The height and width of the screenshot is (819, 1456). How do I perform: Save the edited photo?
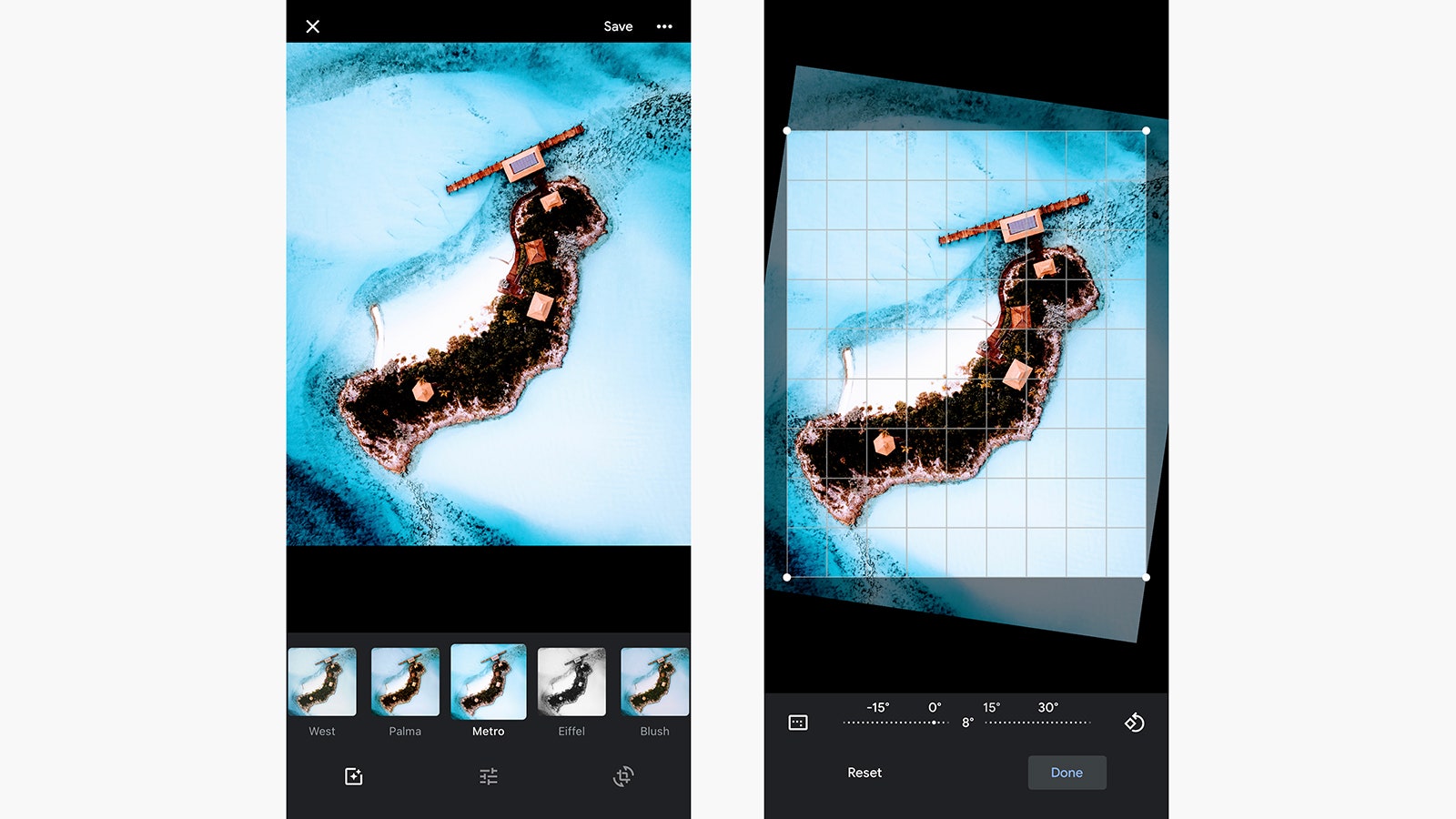pyautogui.click(x=618, y=26)
